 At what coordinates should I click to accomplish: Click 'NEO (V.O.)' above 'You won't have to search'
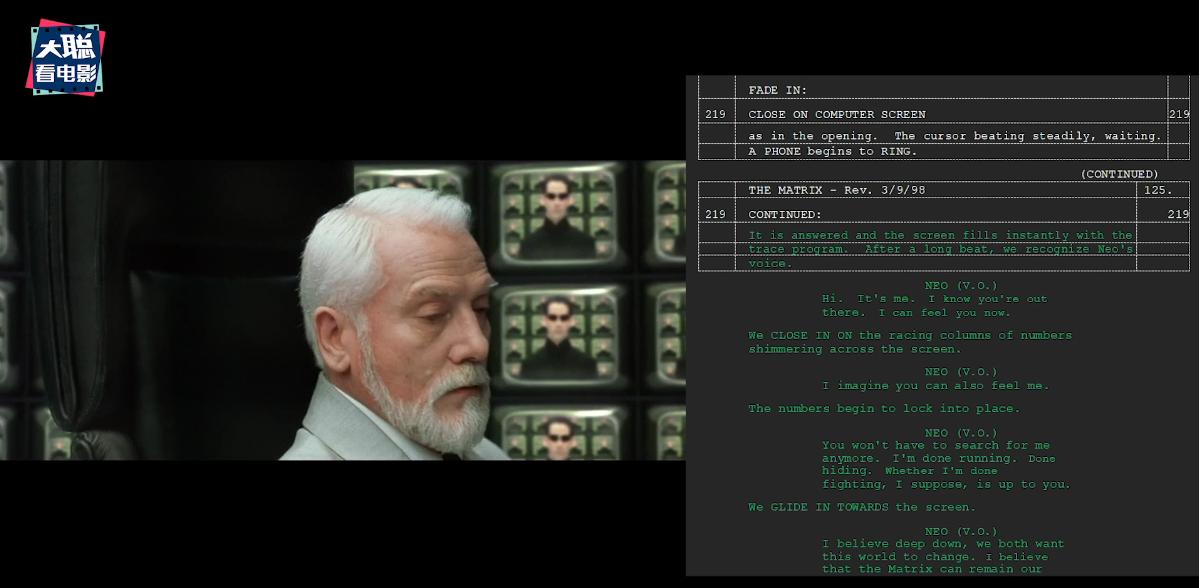(x=960, y=432)
